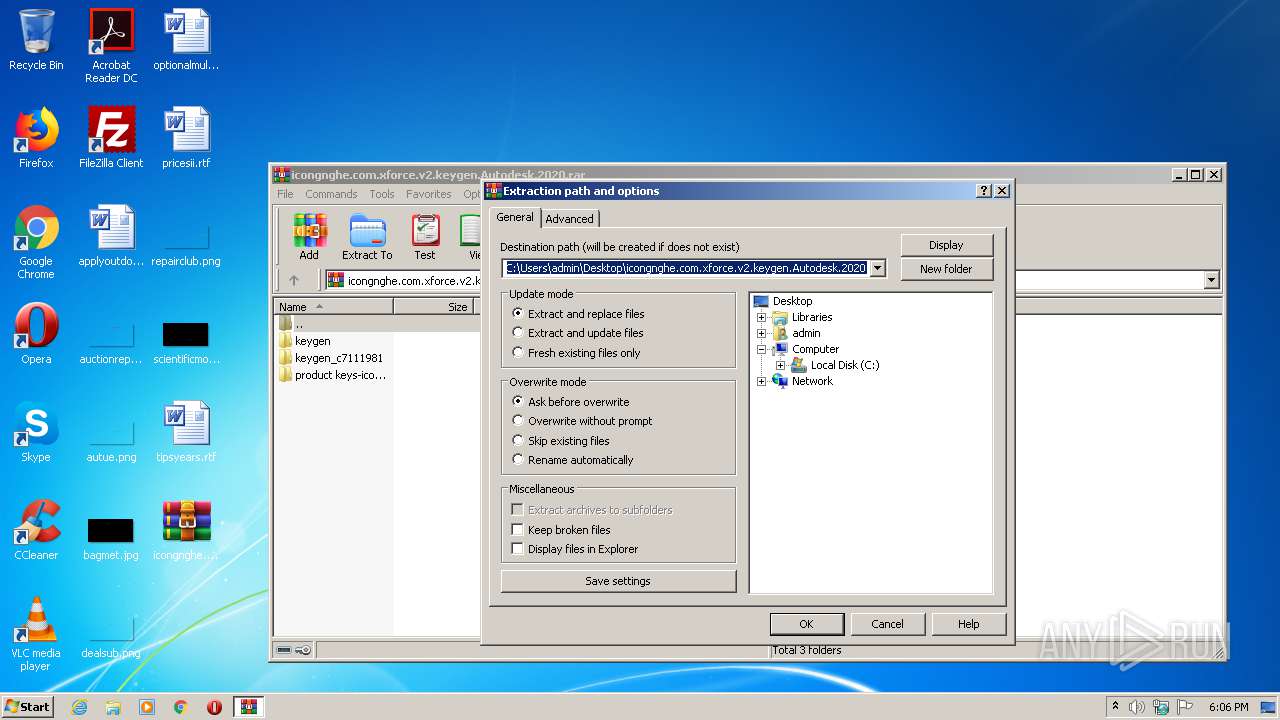Click the destination path text field

(x=685, y=268)
